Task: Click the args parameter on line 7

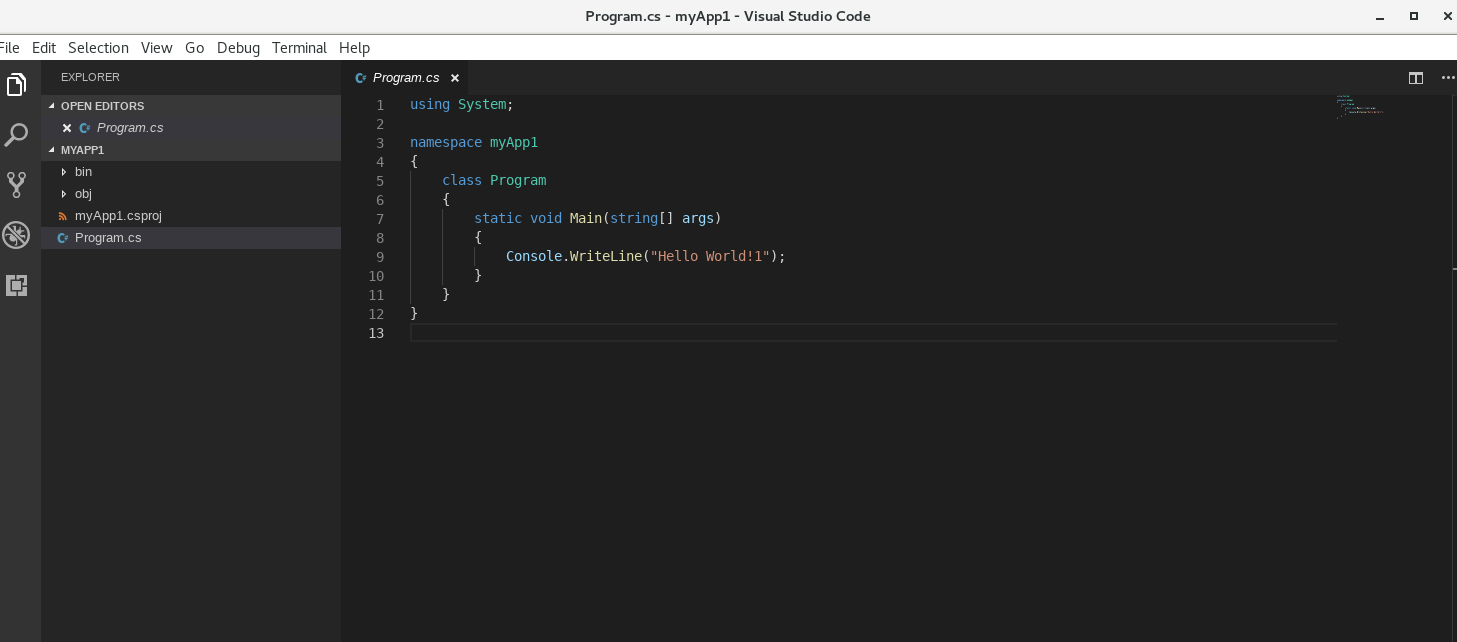Action: click(698, 218)
